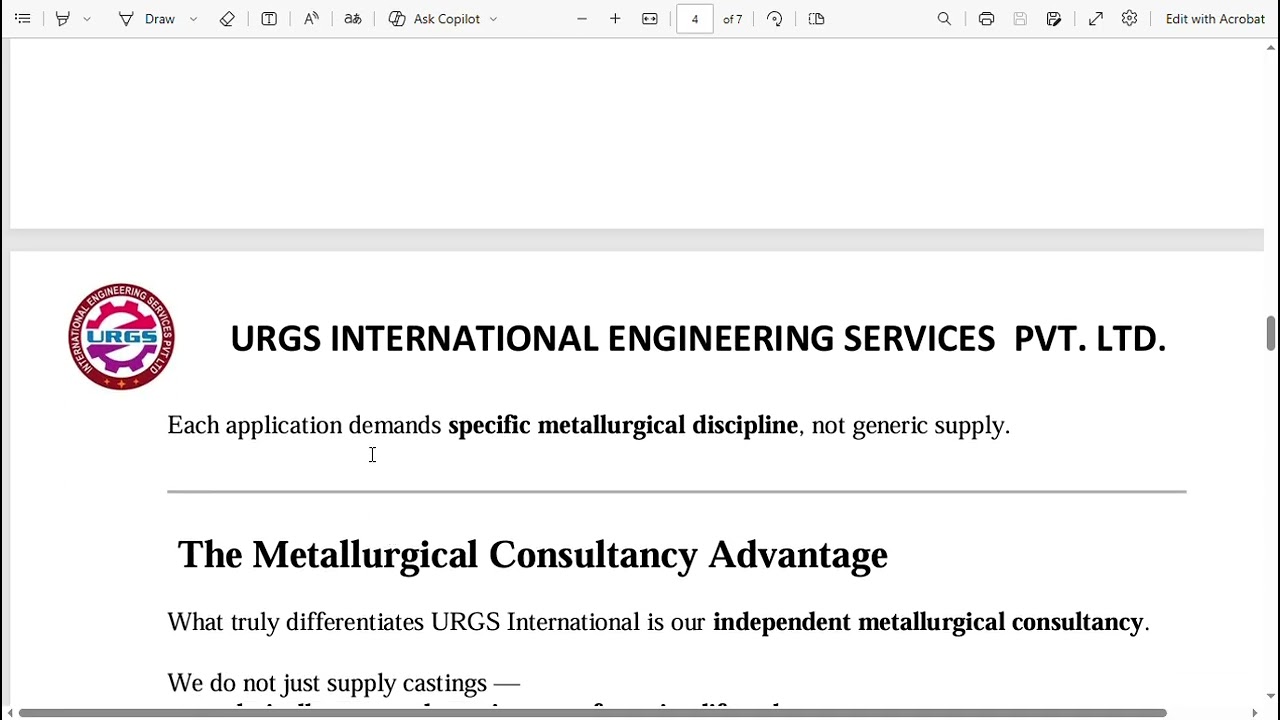1280x720 pixels.
Task: Click vertical scrollbar up arrow
Action: tap(1271, 47)
